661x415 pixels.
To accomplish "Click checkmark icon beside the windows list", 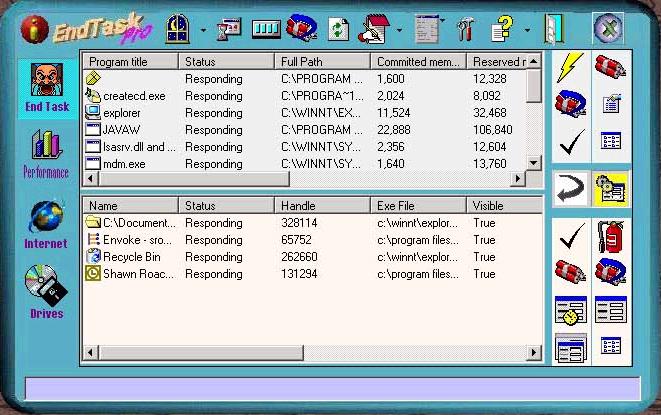I will 572,235.
